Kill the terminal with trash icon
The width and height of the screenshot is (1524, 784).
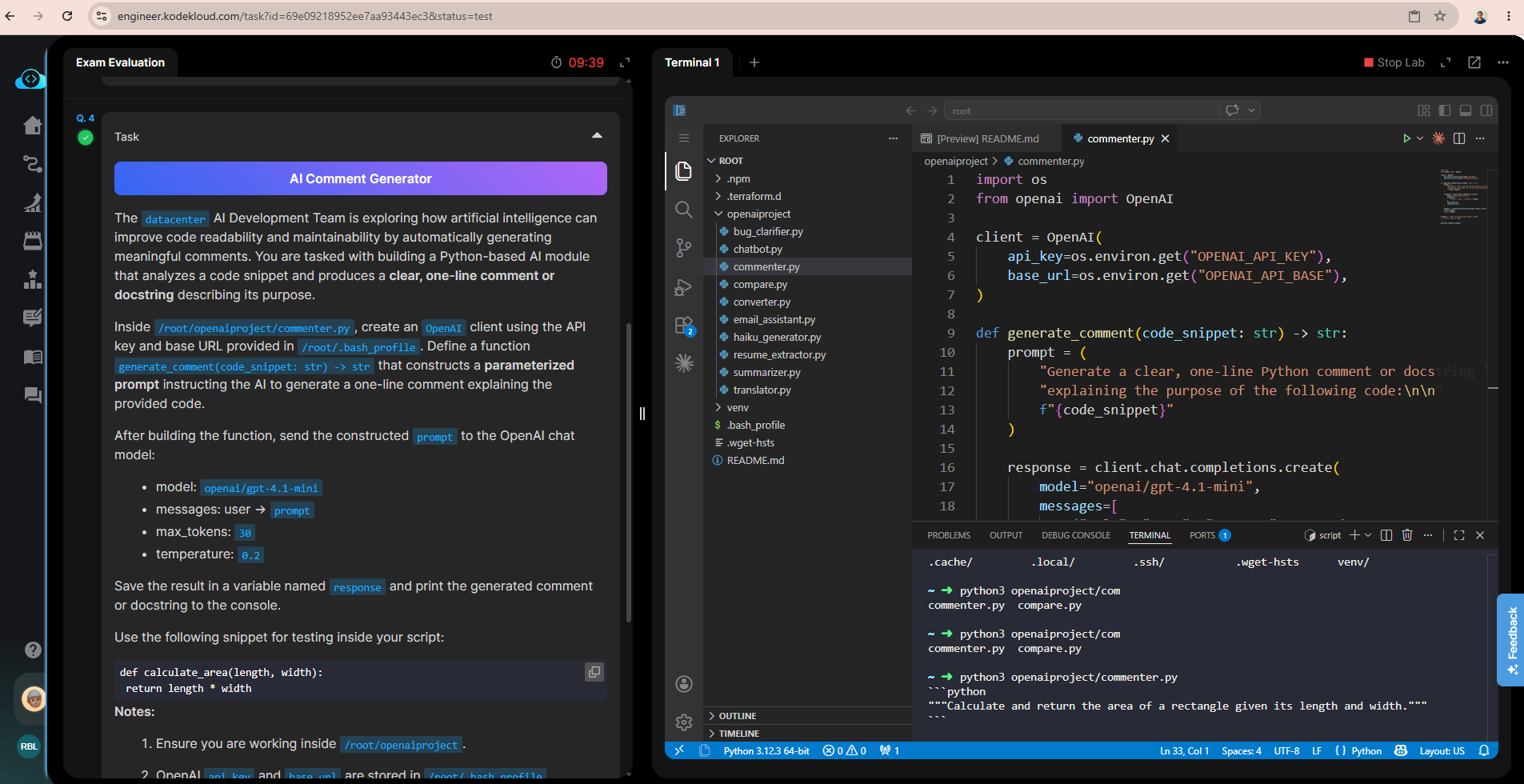click(x=1407, y=535)
